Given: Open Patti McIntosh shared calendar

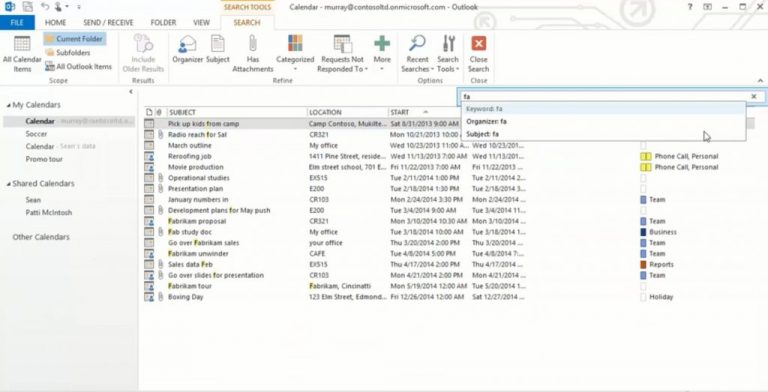Looking at the screenshot, I should [49, 213].
